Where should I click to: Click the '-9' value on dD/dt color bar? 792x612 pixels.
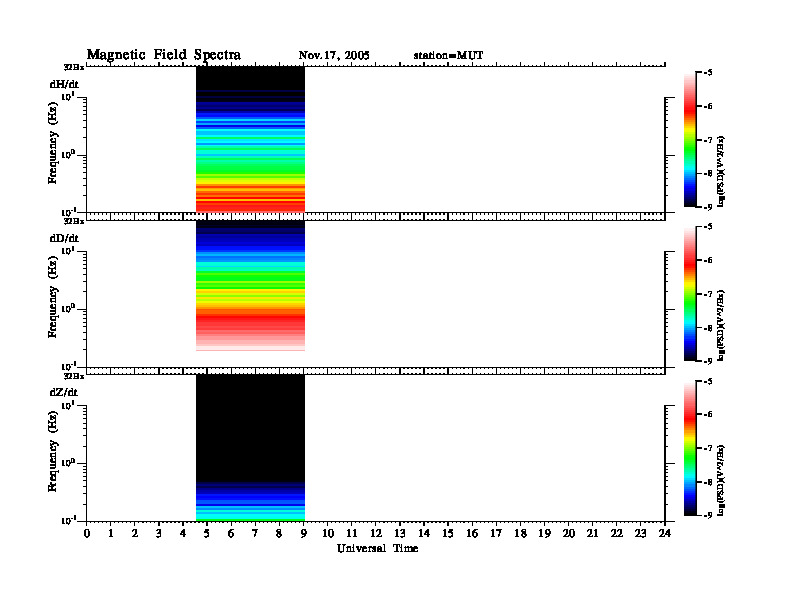708,361
